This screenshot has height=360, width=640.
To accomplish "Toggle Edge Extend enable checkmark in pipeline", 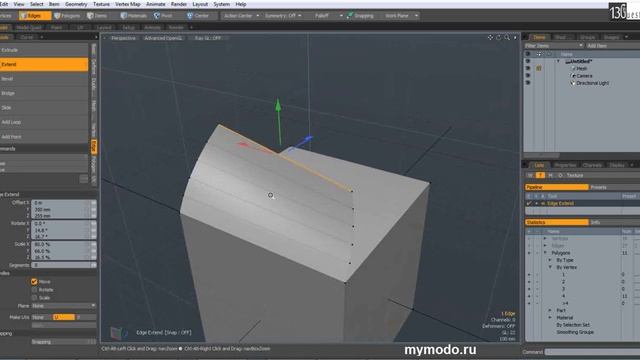I will tap(529, 203).
